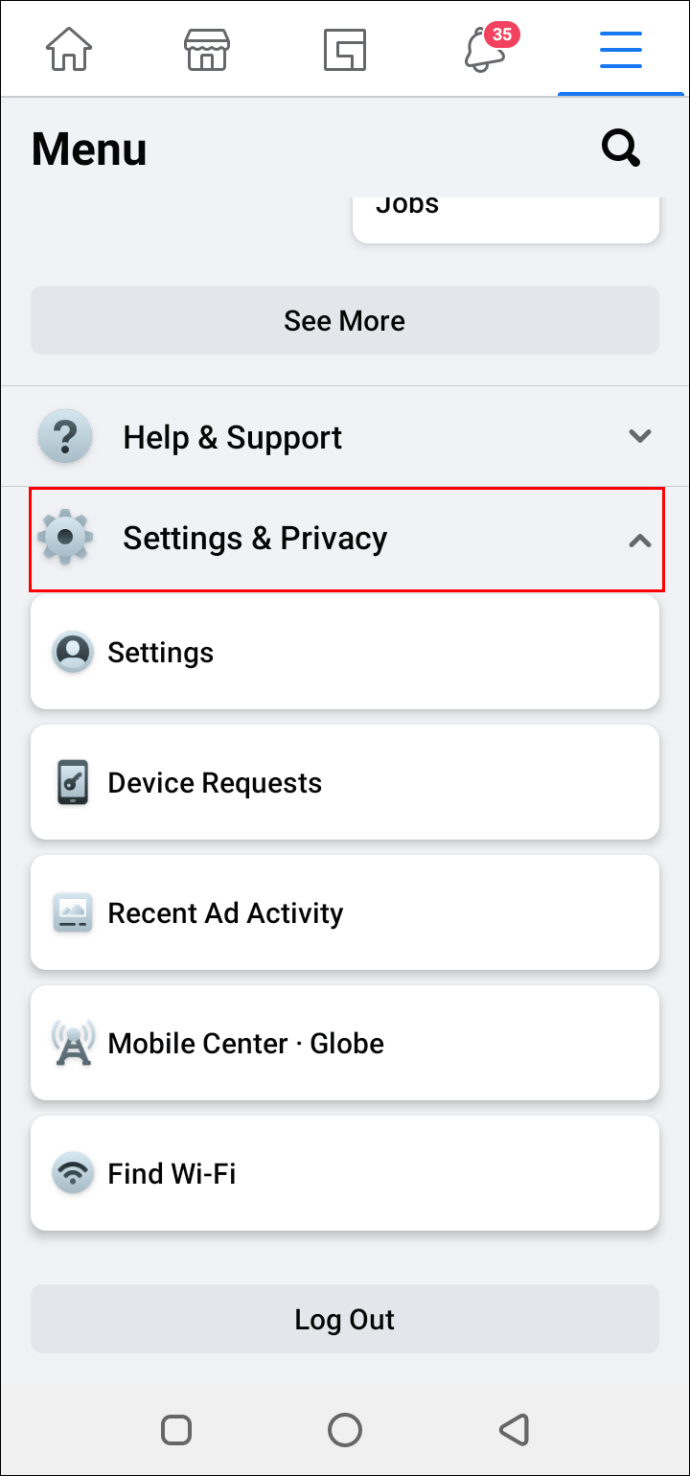Viewport: 690px width, 1476px height.
Task: Tap the Android recent apps square
Action: pyautogui.click(x=176, y=1430)
